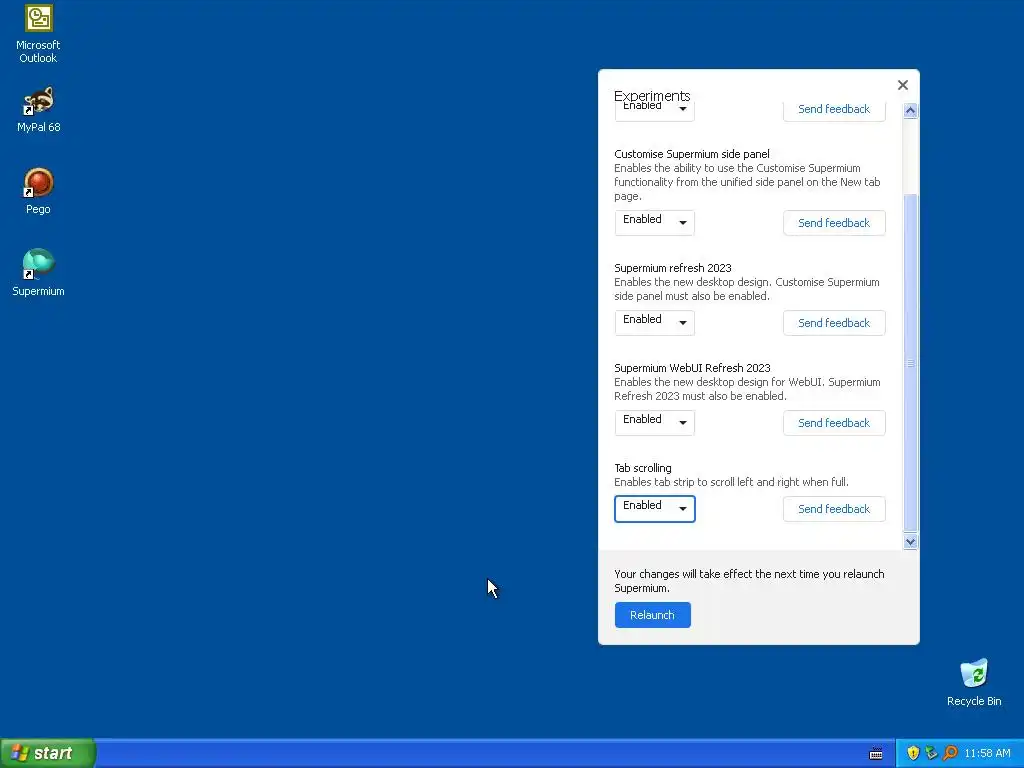The height and width of the screenshot is (768, 1024).
Task: Select the Pego desktop shortcut
Action: (x=38, y=191)
